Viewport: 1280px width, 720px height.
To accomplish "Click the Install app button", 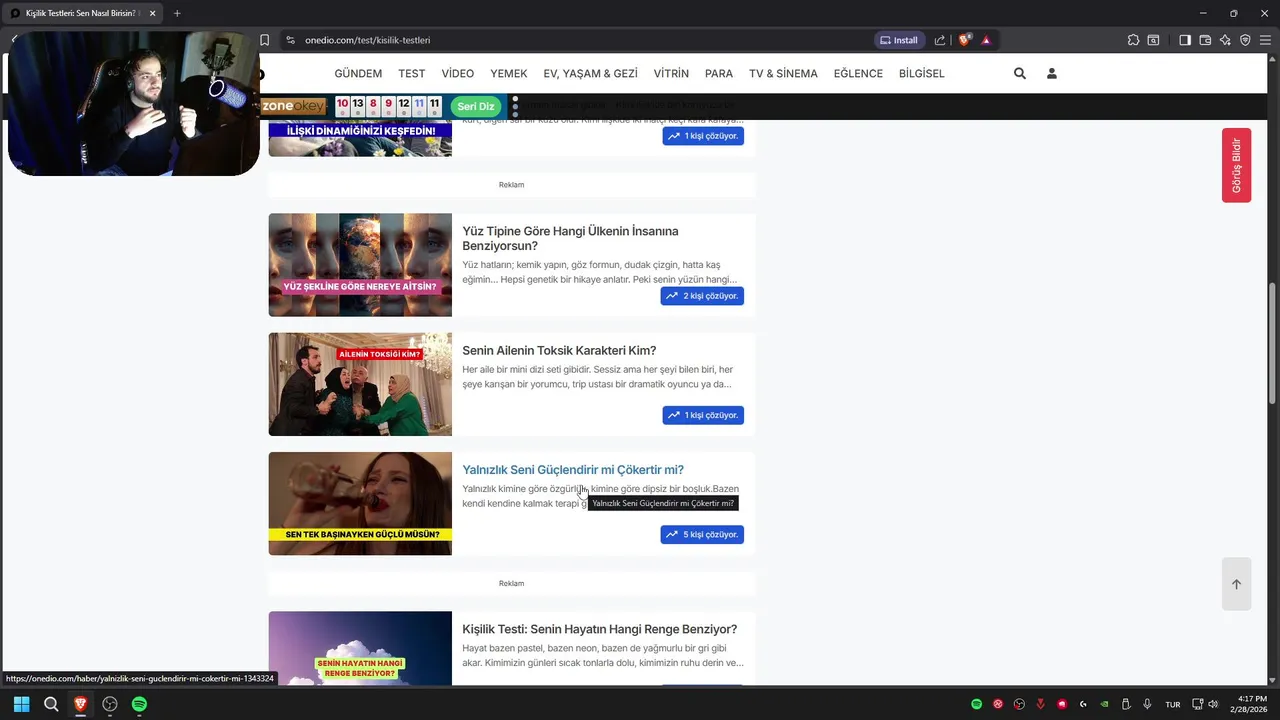I will tap(898, 40).
